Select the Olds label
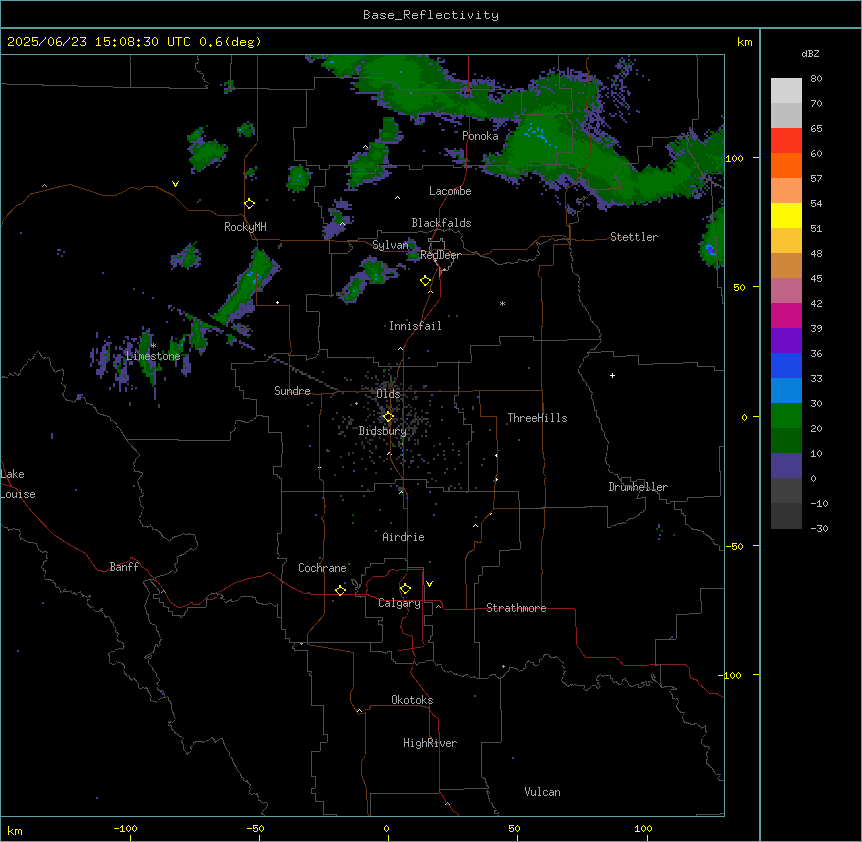Screen dimensions: 862x842 [x=388, y=394]
